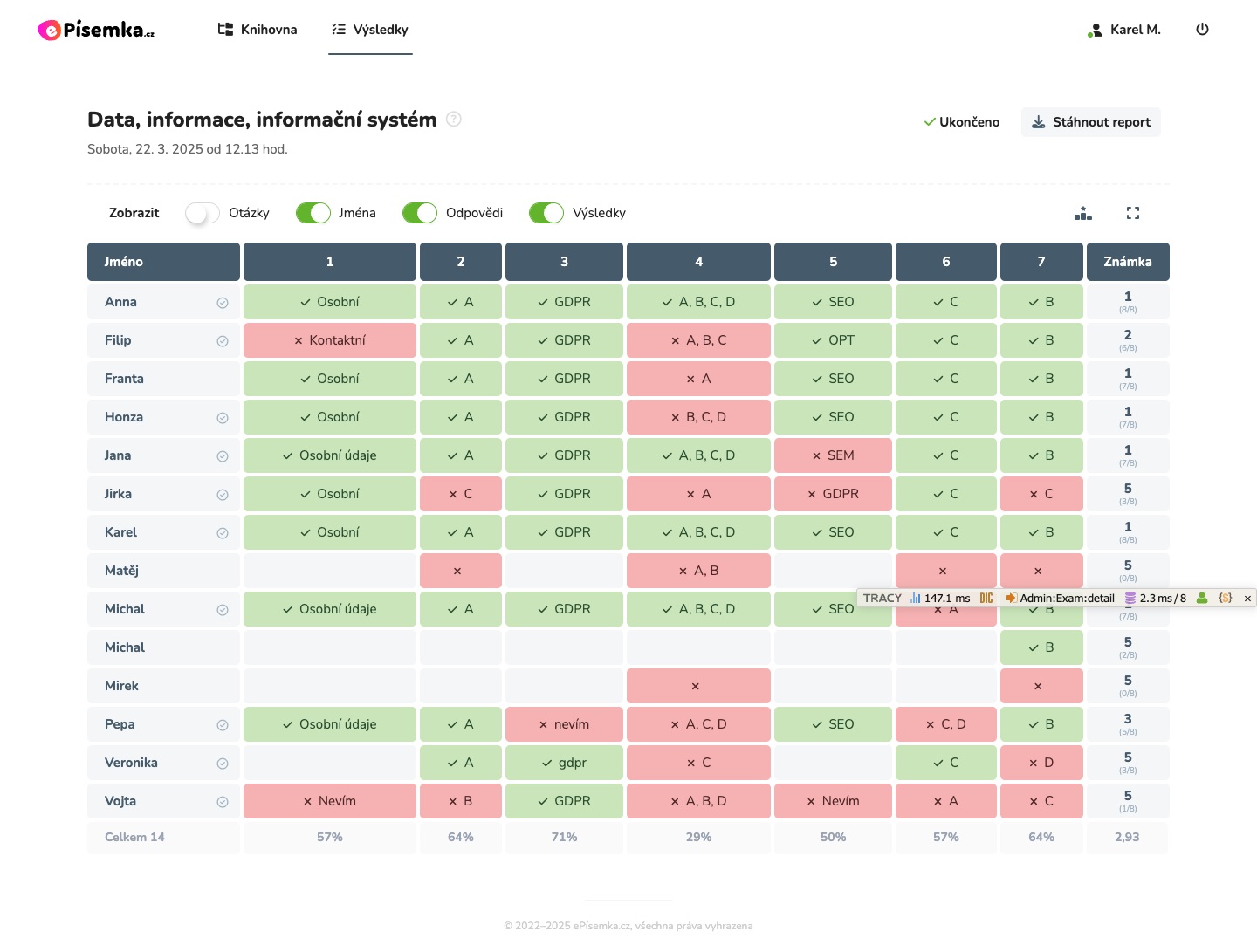Screen dimensions: 1257x952
Task: Open the Karel M. user menu
Action: [1124, 30]
